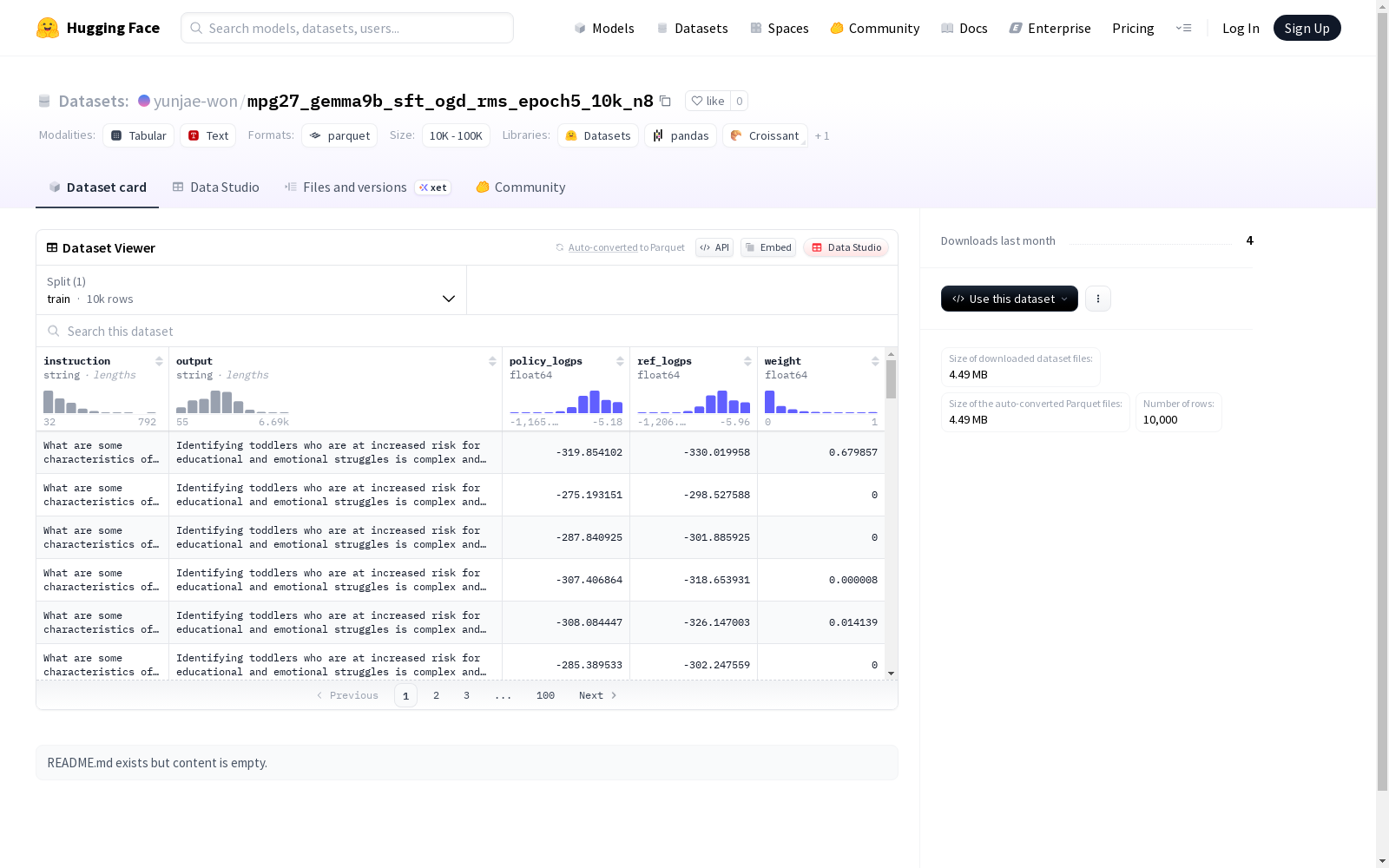The height and width of the screenshot is (868, 1389).
Task: Click the search magnifier in dataset viewer
Action: click(54, 332)
